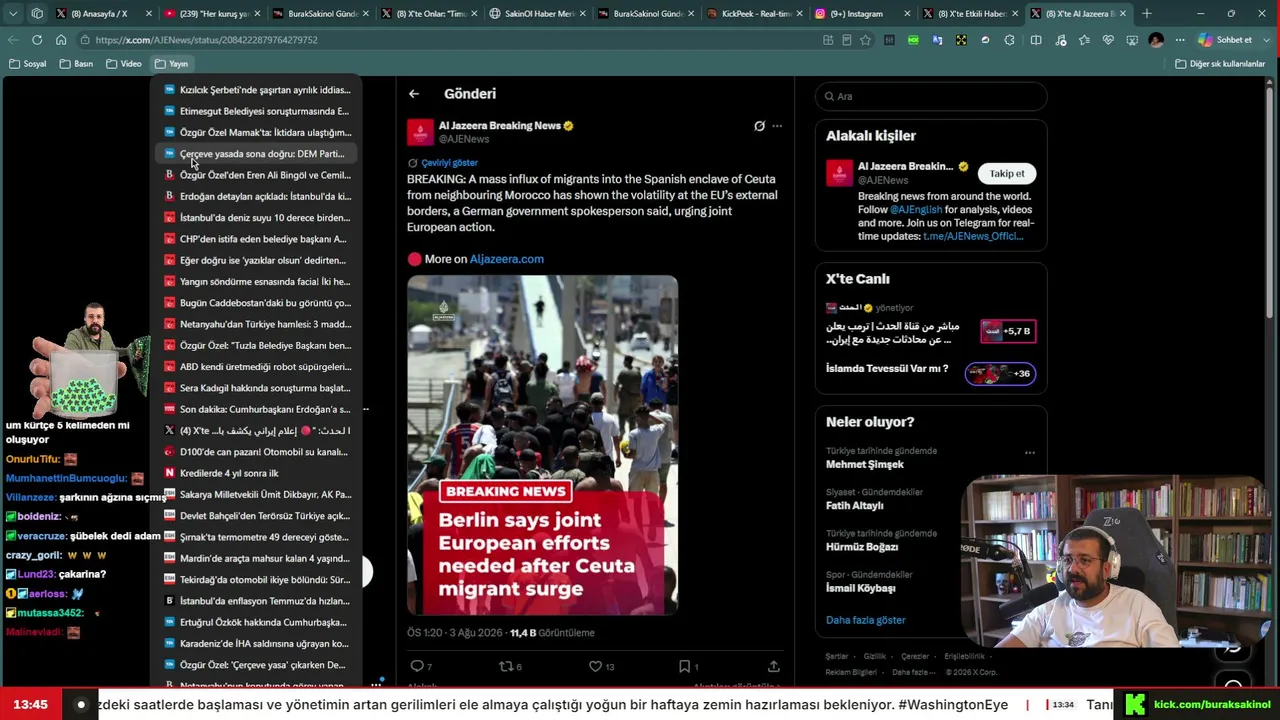
Task: Click the Grok icon on the post header
Action: click(x=759, y=126)
